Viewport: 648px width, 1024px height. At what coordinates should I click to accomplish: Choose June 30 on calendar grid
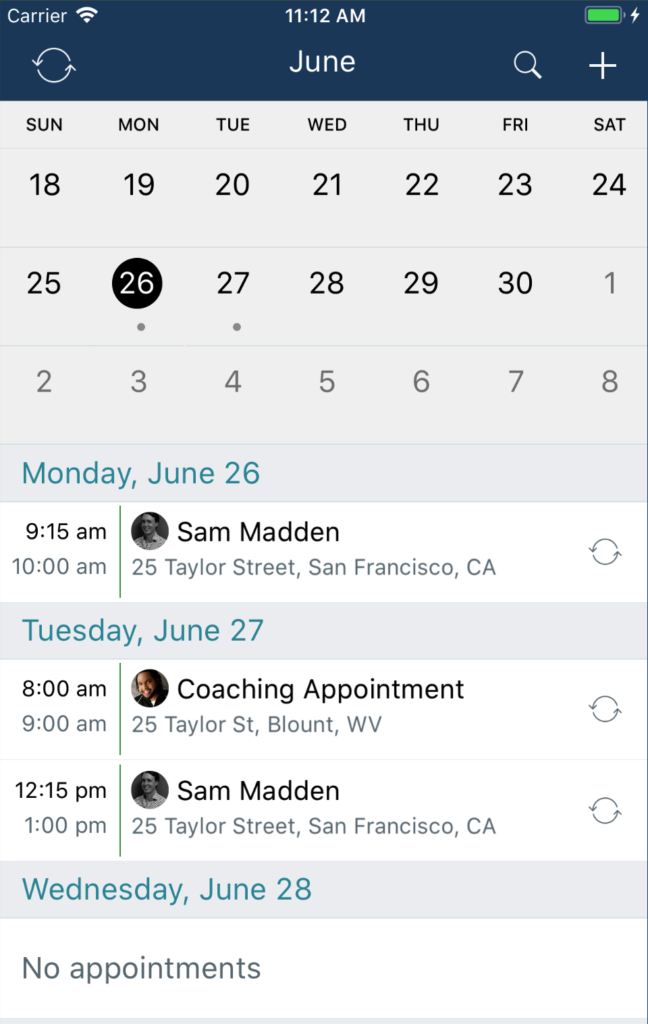coord(515,283)
